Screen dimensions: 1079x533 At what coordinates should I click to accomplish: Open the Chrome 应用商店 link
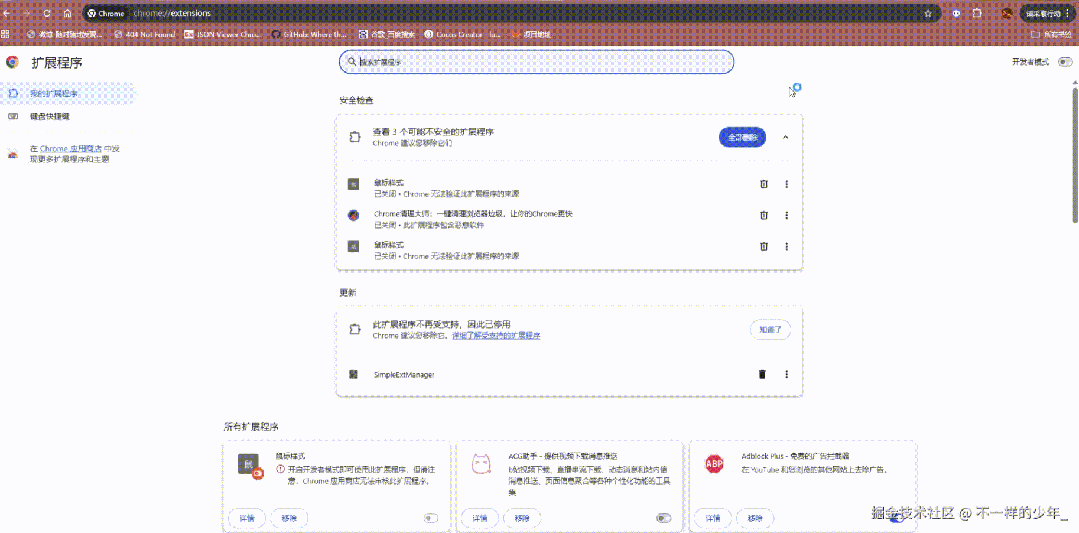(x=71, y=149)
